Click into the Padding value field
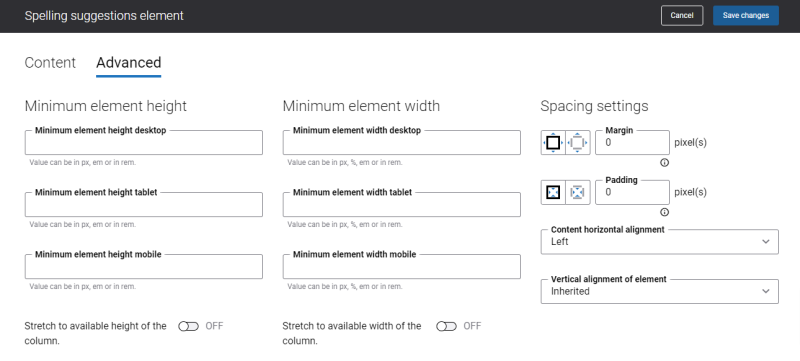The image size is (800, 361). (632, 192)
